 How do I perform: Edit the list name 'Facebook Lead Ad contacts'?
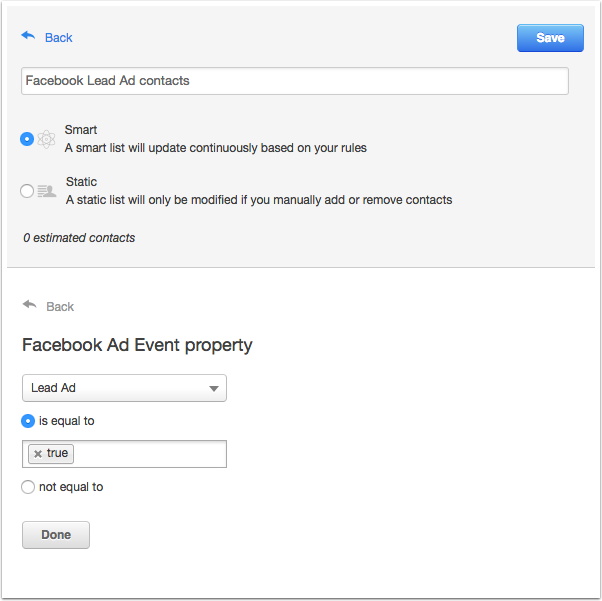click(295, 81)
